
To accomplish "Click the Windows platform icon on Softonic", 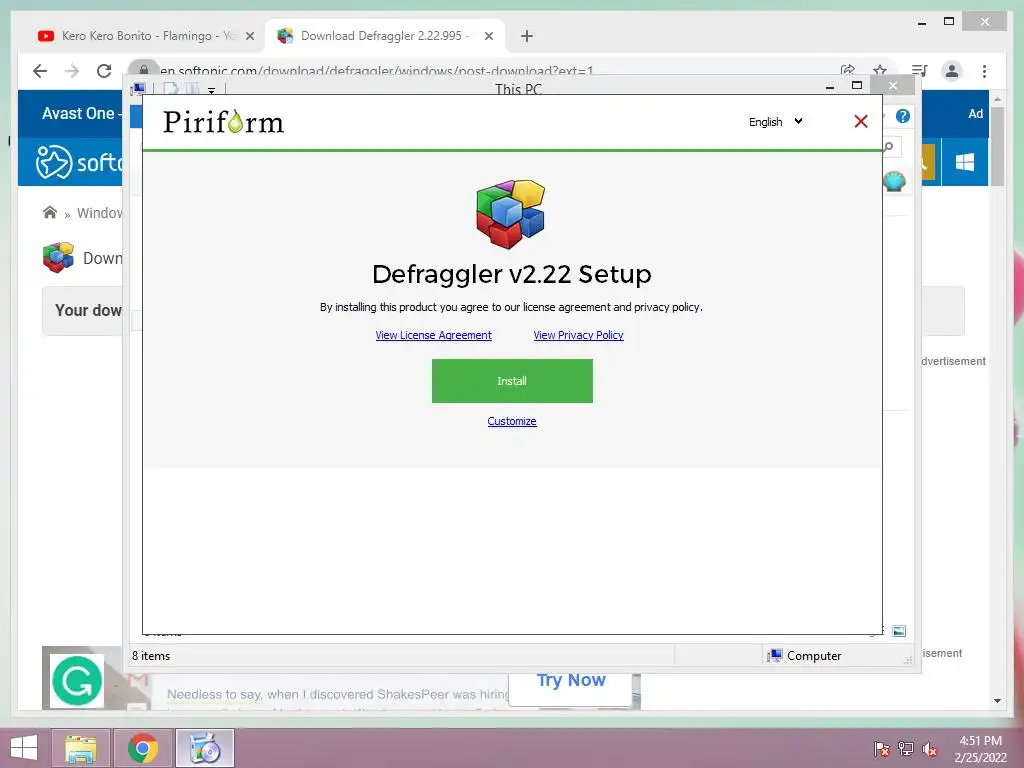I will coord(965,162).
